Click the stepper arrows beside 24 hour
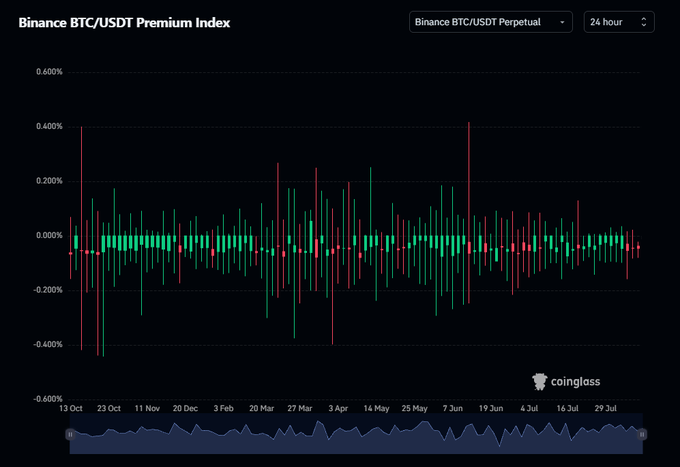 coord(644,22)
